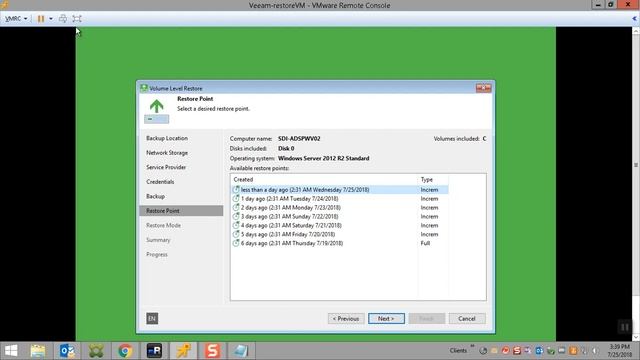This screenshot has height=360, width=640.
Task: Select the Service Provider wizard step
Action: [x=166, y=167]
